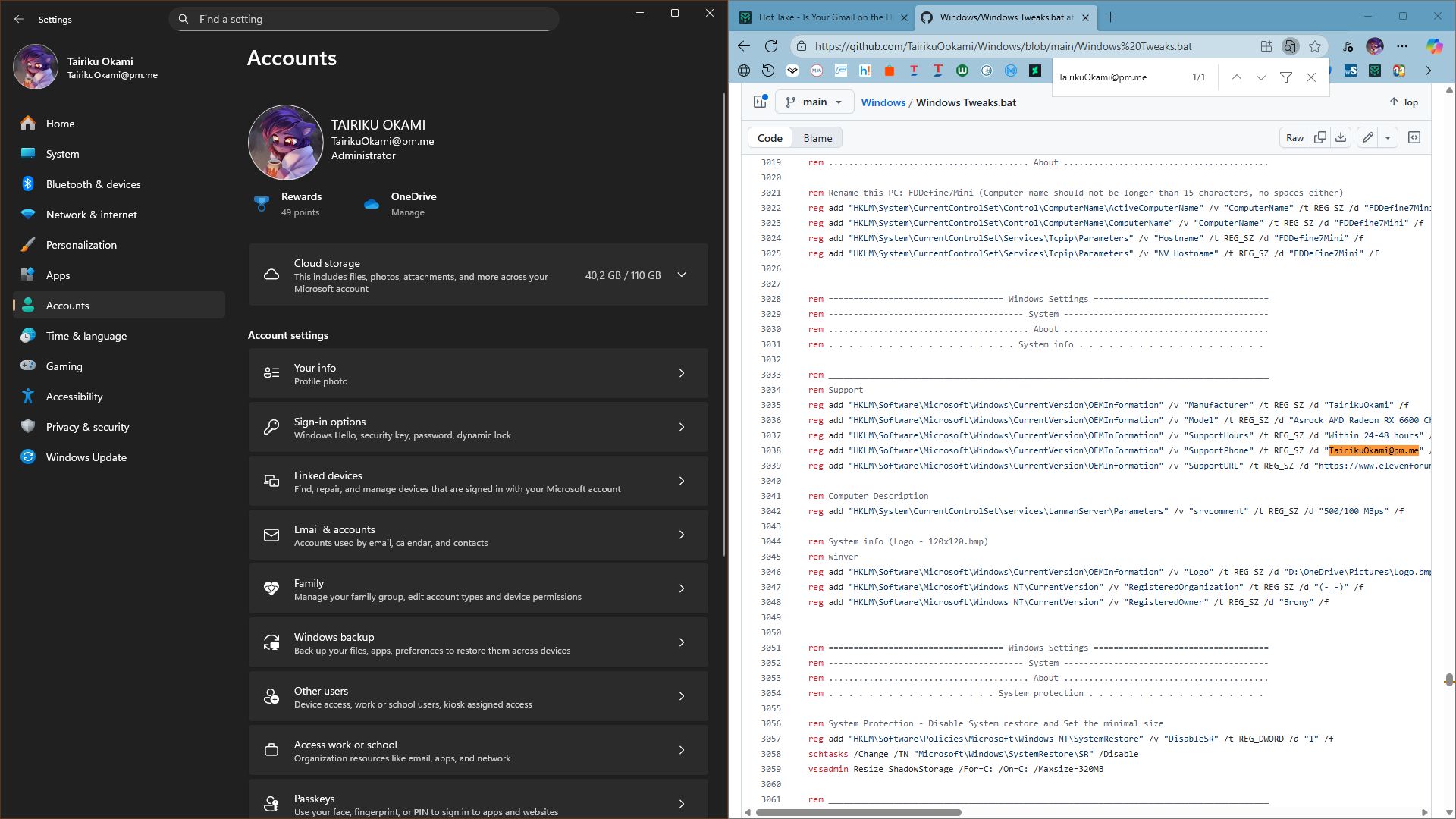Expand the file tree sidebar icon
Viewport: 1456px width, 819px height.
point(760,102)
